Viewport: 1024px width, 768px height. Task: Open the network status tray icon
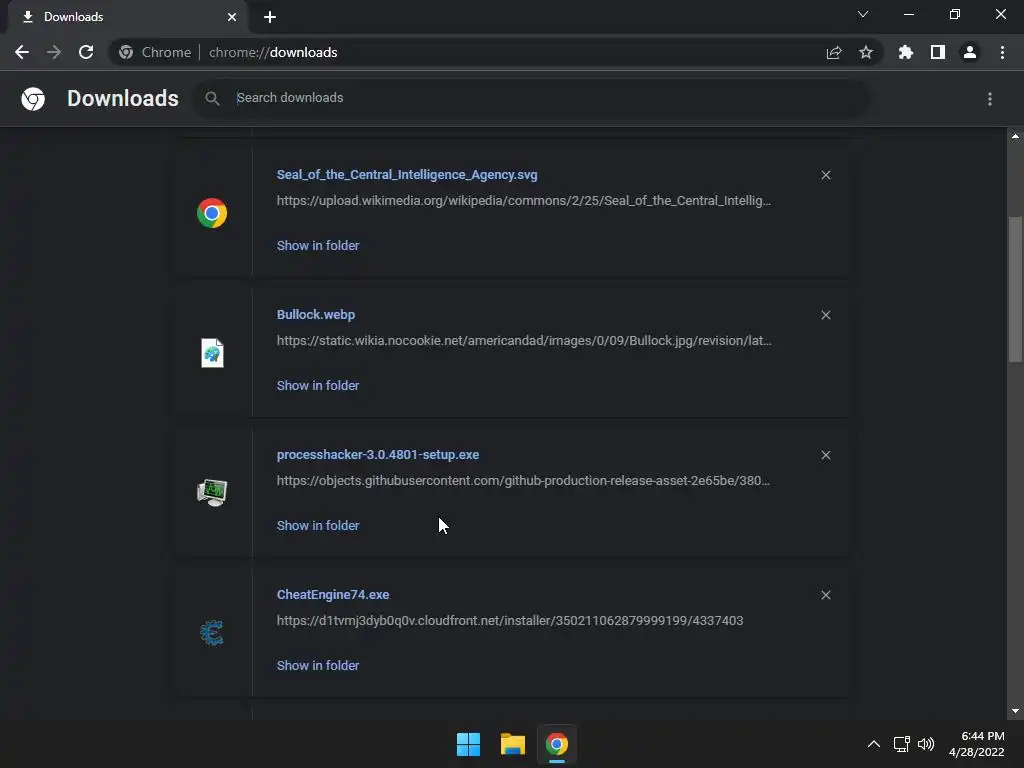[x=902, y=744]
